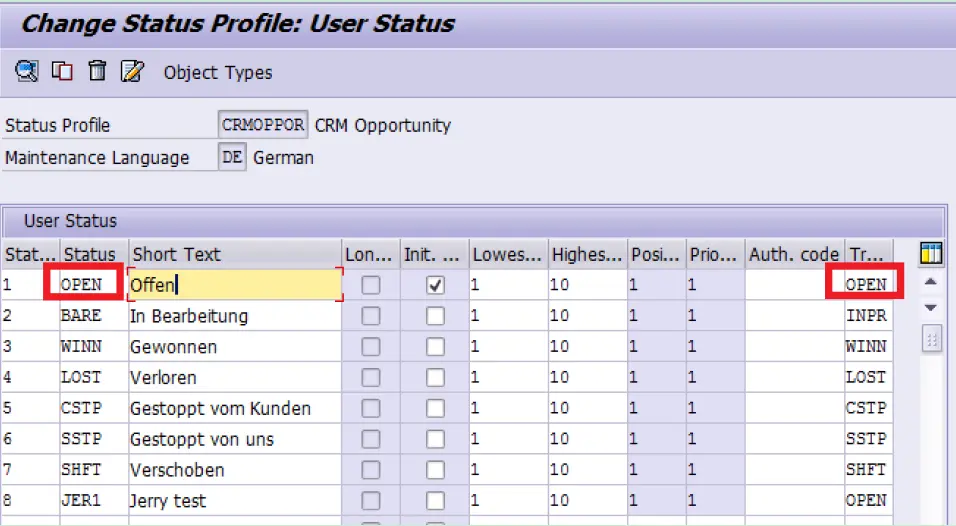
Task: Toggle Long text checkbox for SHFT row
Action: tap(371, 469)
